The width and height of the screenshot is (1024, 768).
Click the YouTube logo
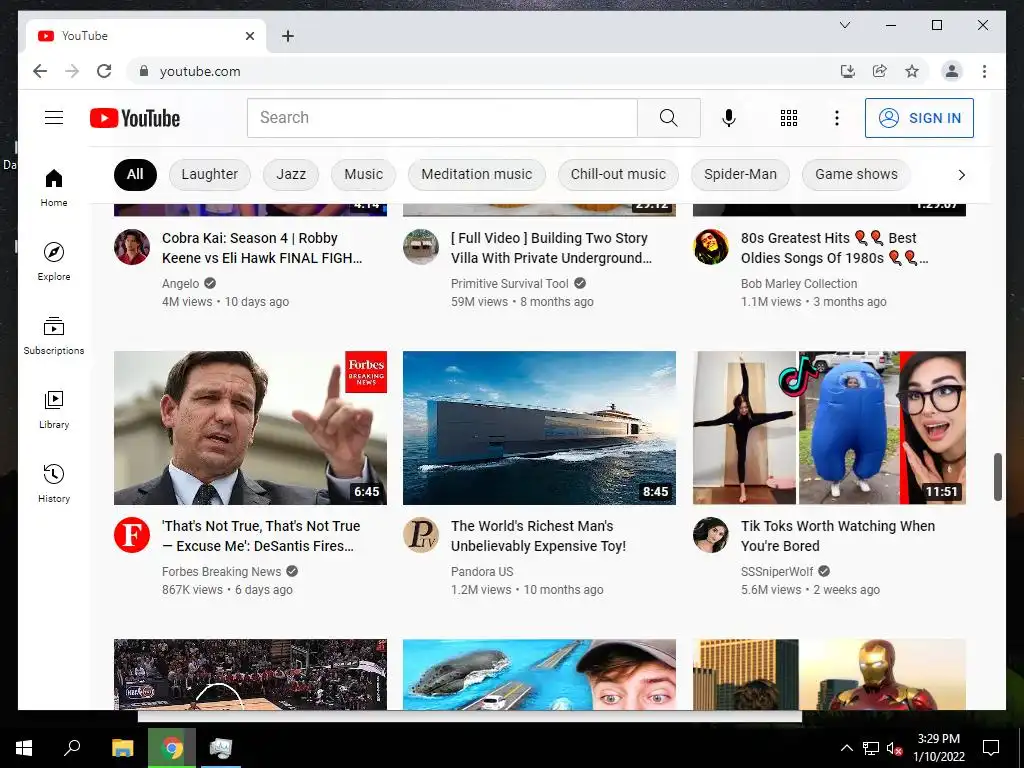(x=135, y=118)
